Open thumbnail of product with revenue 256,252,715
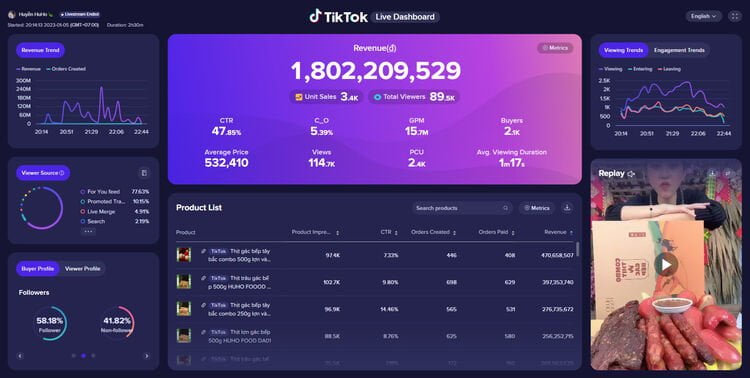The image size is (750, 378). tap(184, 335)
